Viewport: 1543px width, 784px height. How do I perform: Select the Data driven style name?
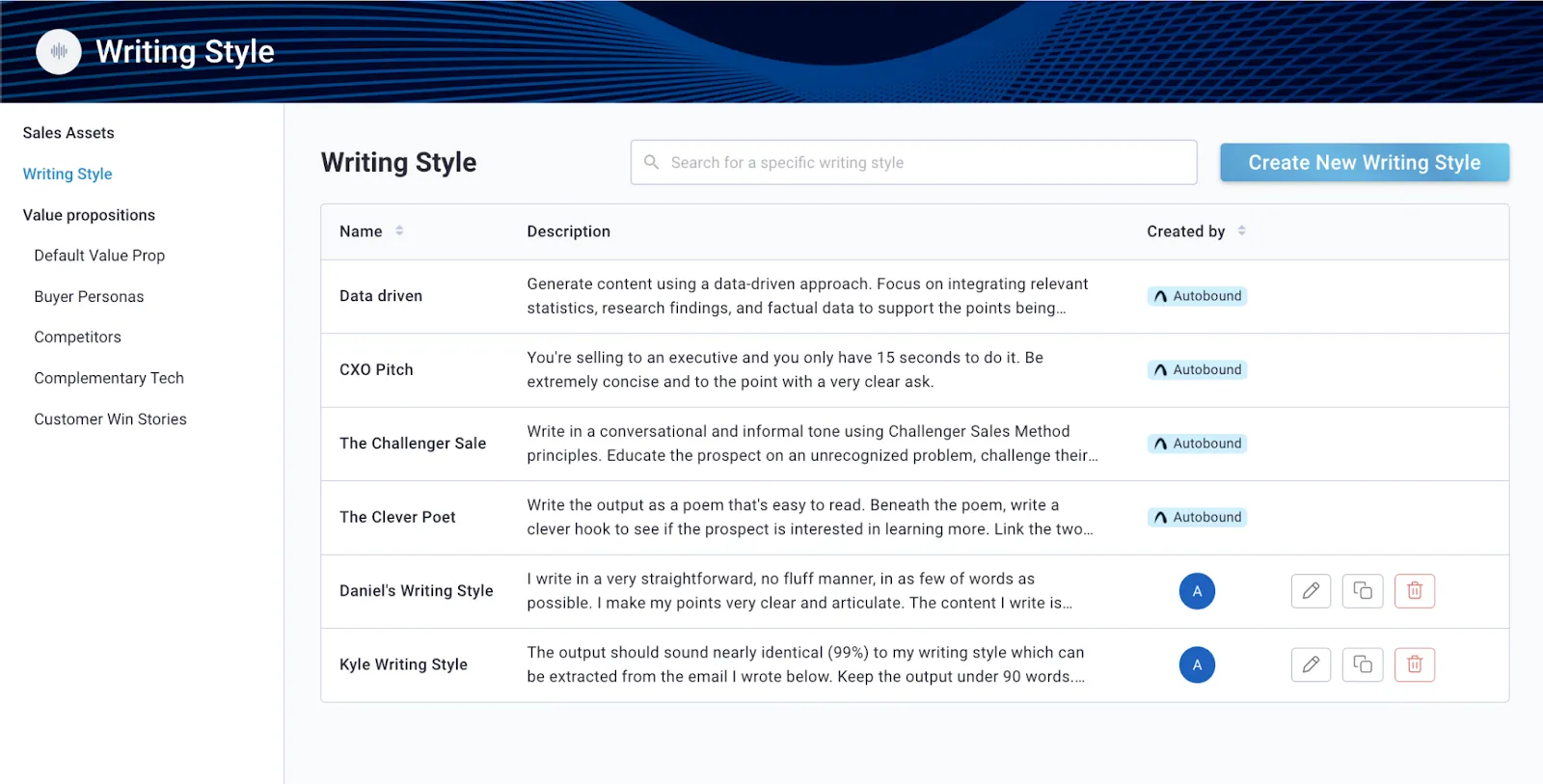(381, 296)
